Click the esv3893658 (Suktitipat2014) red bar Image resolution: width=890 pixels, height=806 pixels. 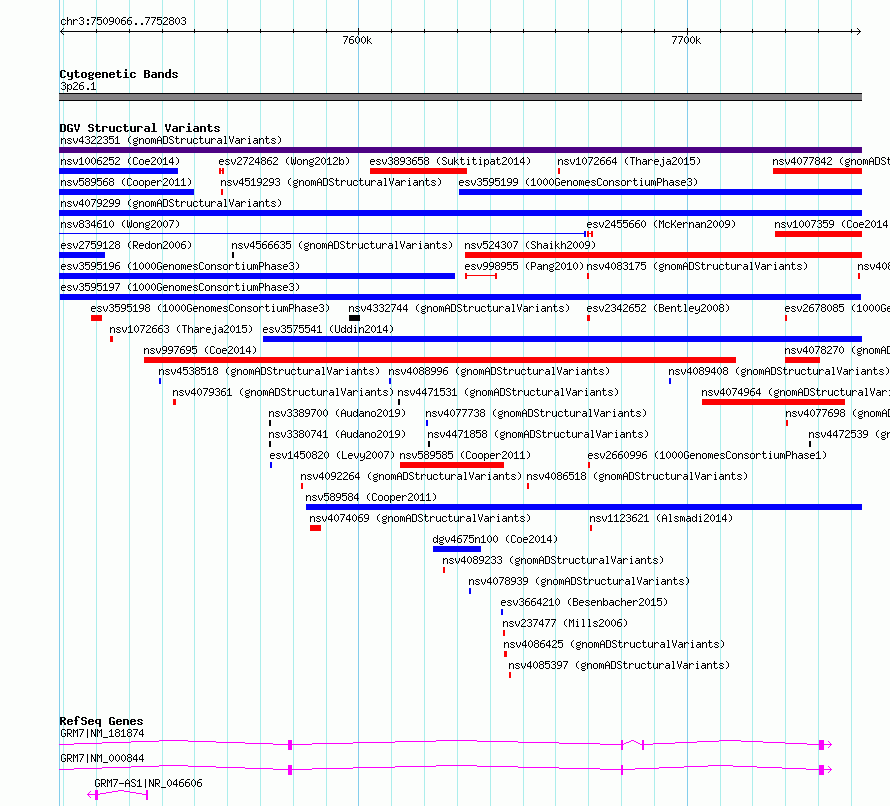pos(418,171)
